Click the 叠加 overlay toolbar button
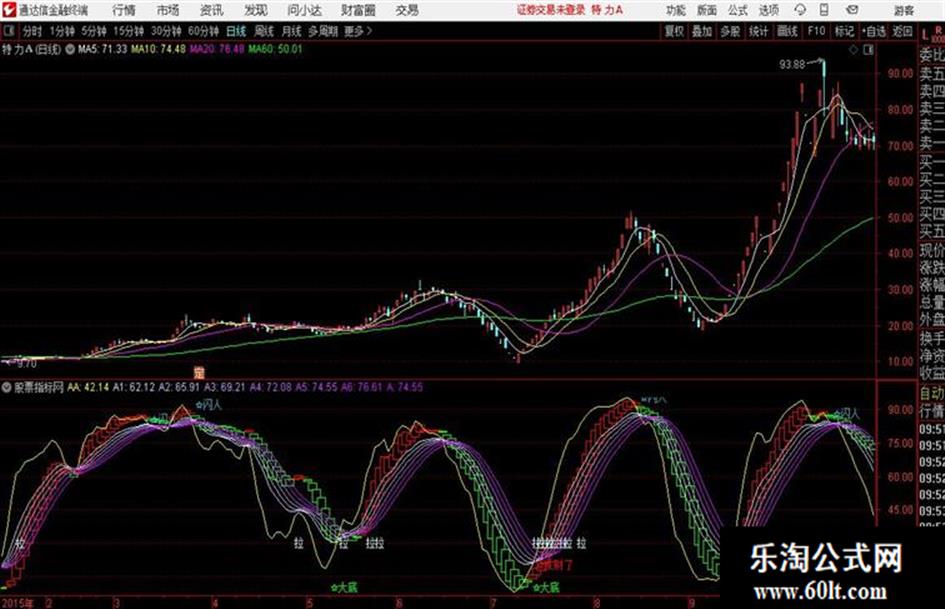Viewport: 945px width, 609px height. point(702,31)
